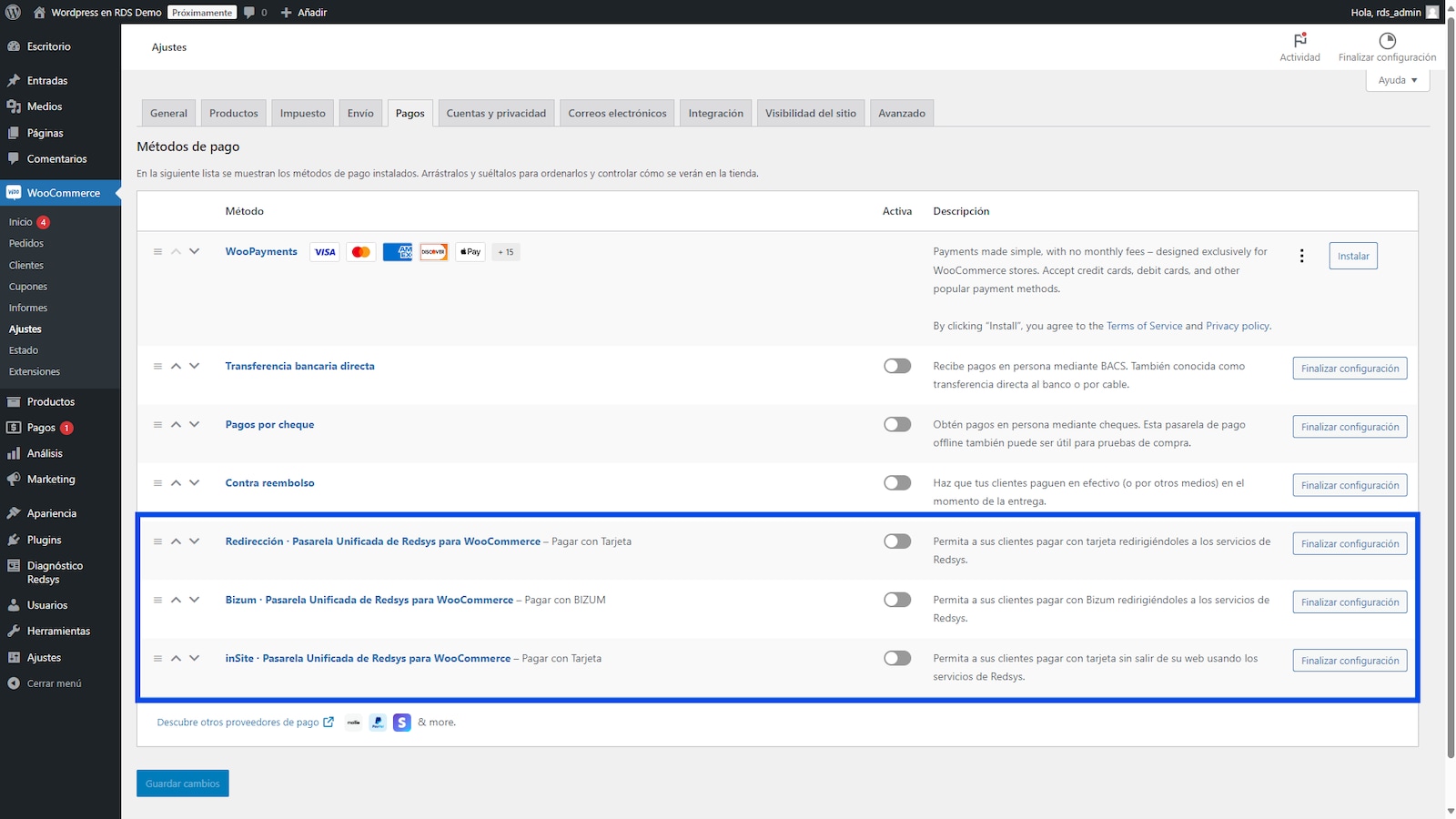The image size is (1456, 819).
Task: Click Finalizar configuración for Bizum method
Action: [x=1350, y=602]
